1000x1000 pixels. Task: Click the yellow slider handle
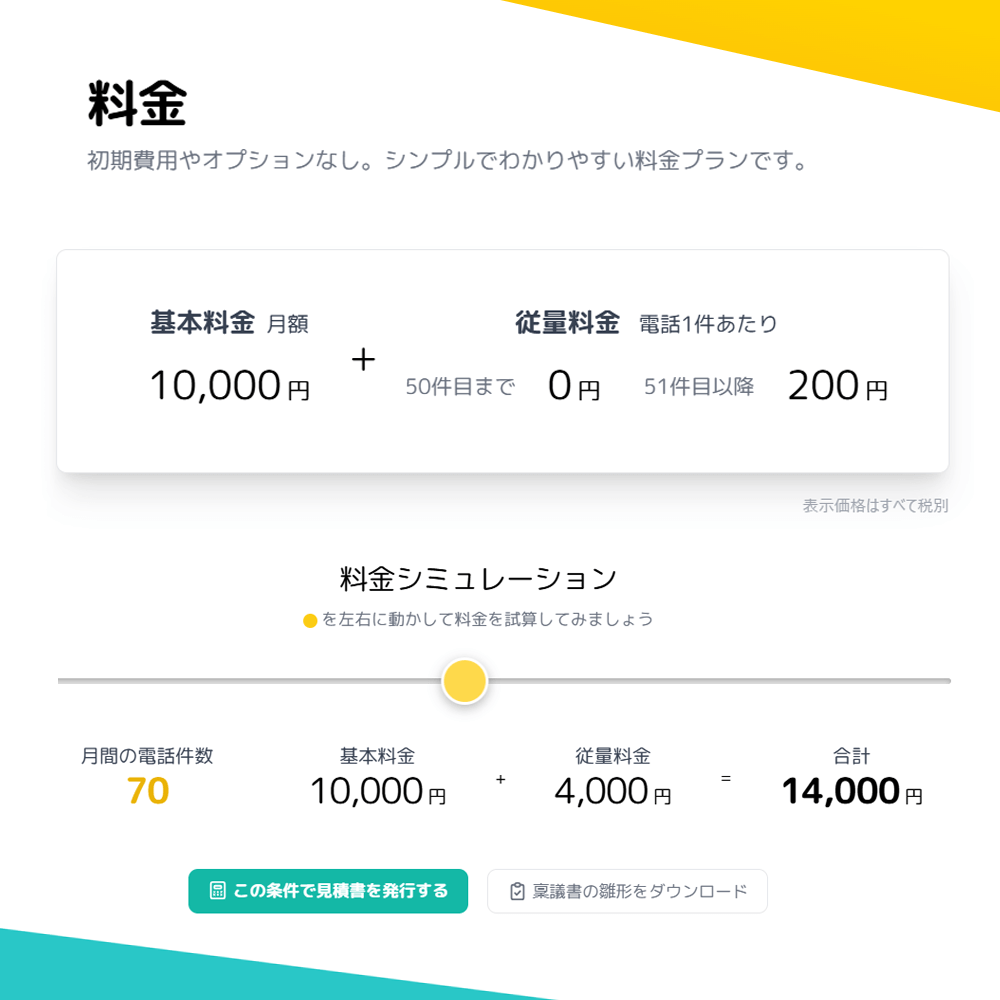click(465, 681)
